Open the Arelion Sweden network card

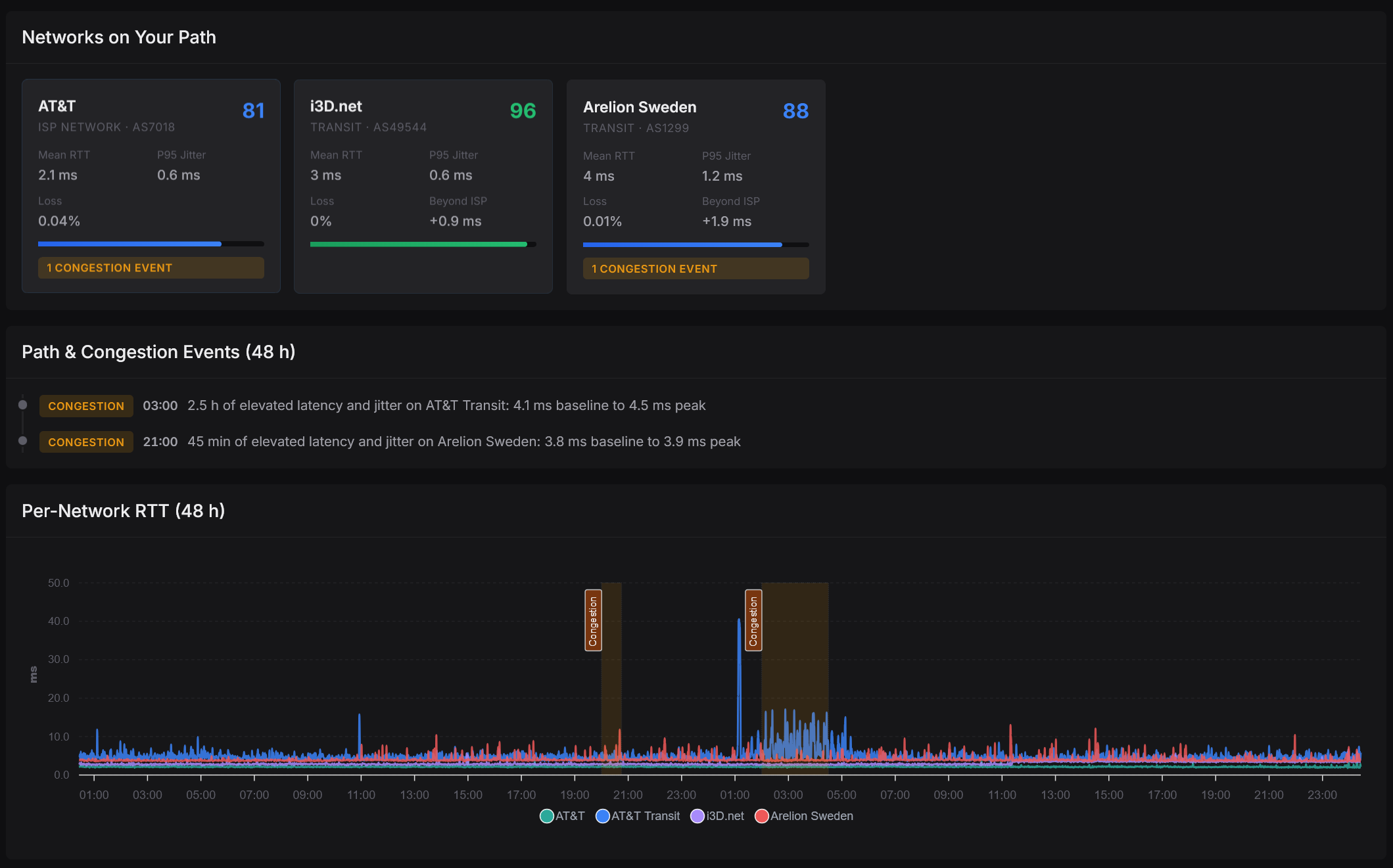tap(696, 187)
